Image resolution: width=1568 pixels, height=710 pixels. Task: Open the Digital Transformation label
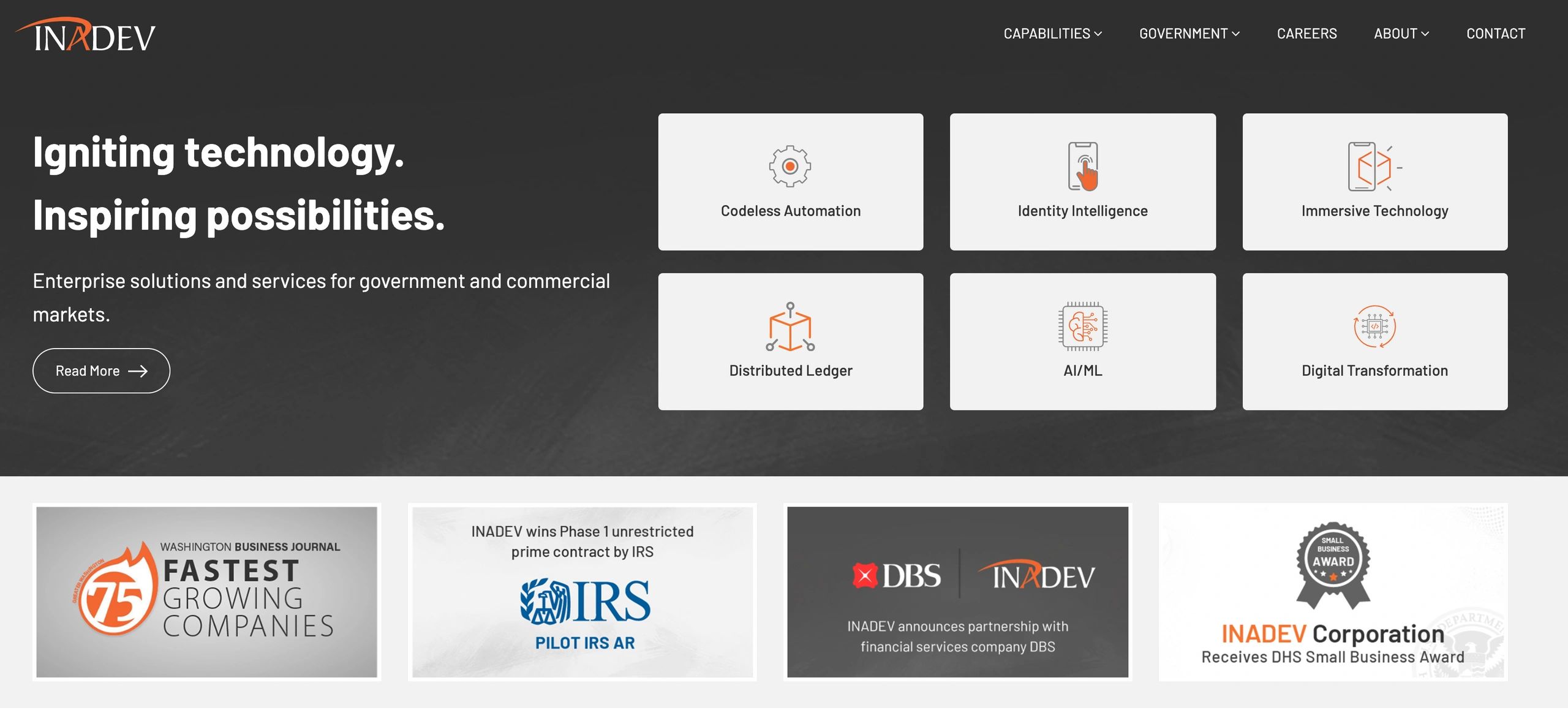(1374, 371)
